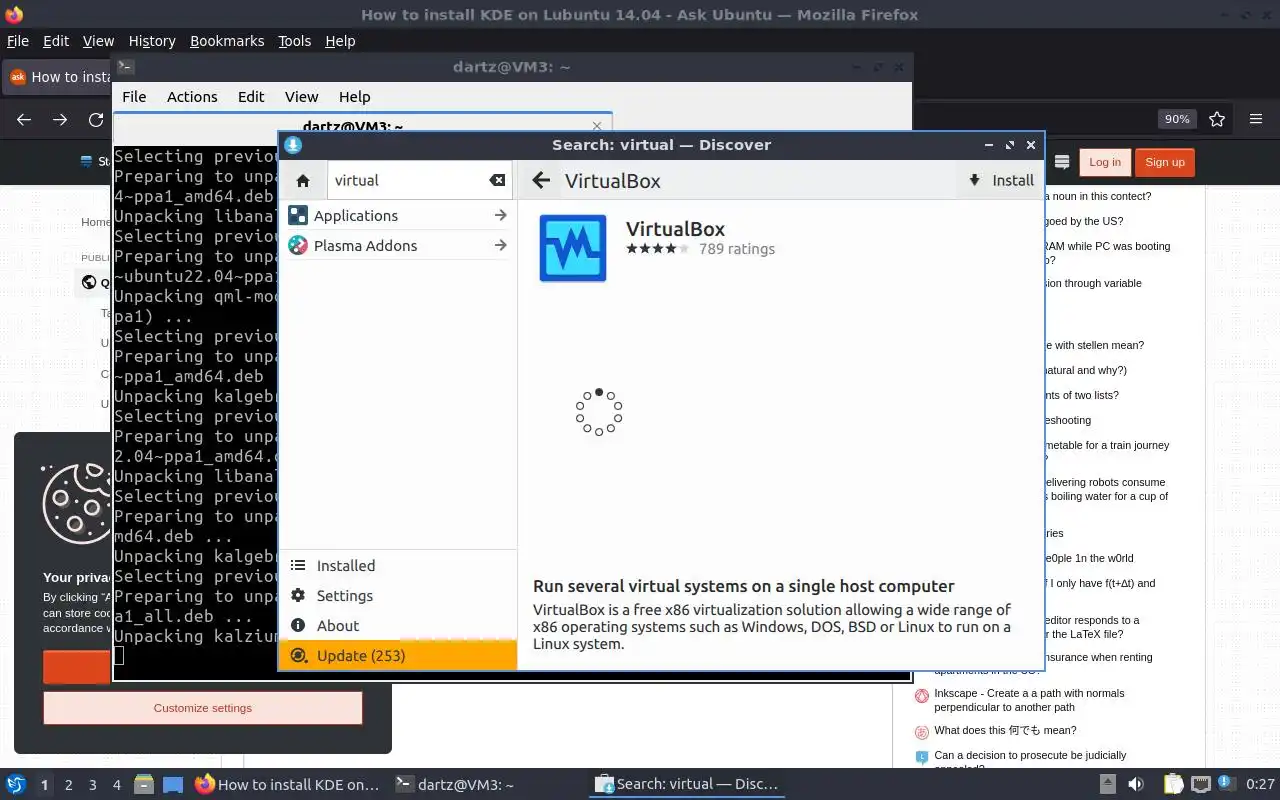Click the home icon in Discover
The height and width of the screenshot is (800, 1280).
point(303,181)
